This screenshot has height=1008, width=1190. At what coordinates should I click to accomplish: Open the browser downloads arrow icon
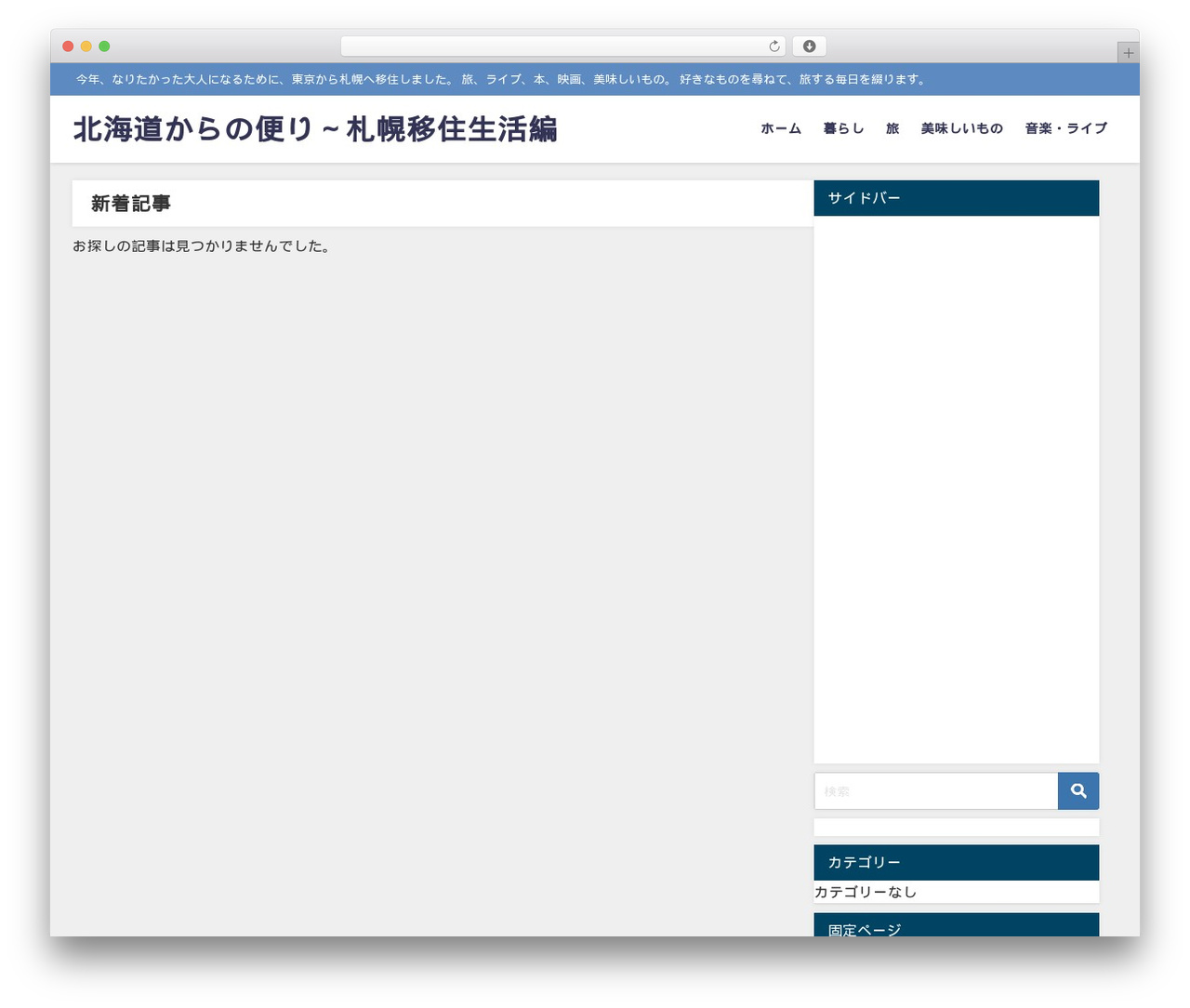pyautogui.click(x=809, y=46)
